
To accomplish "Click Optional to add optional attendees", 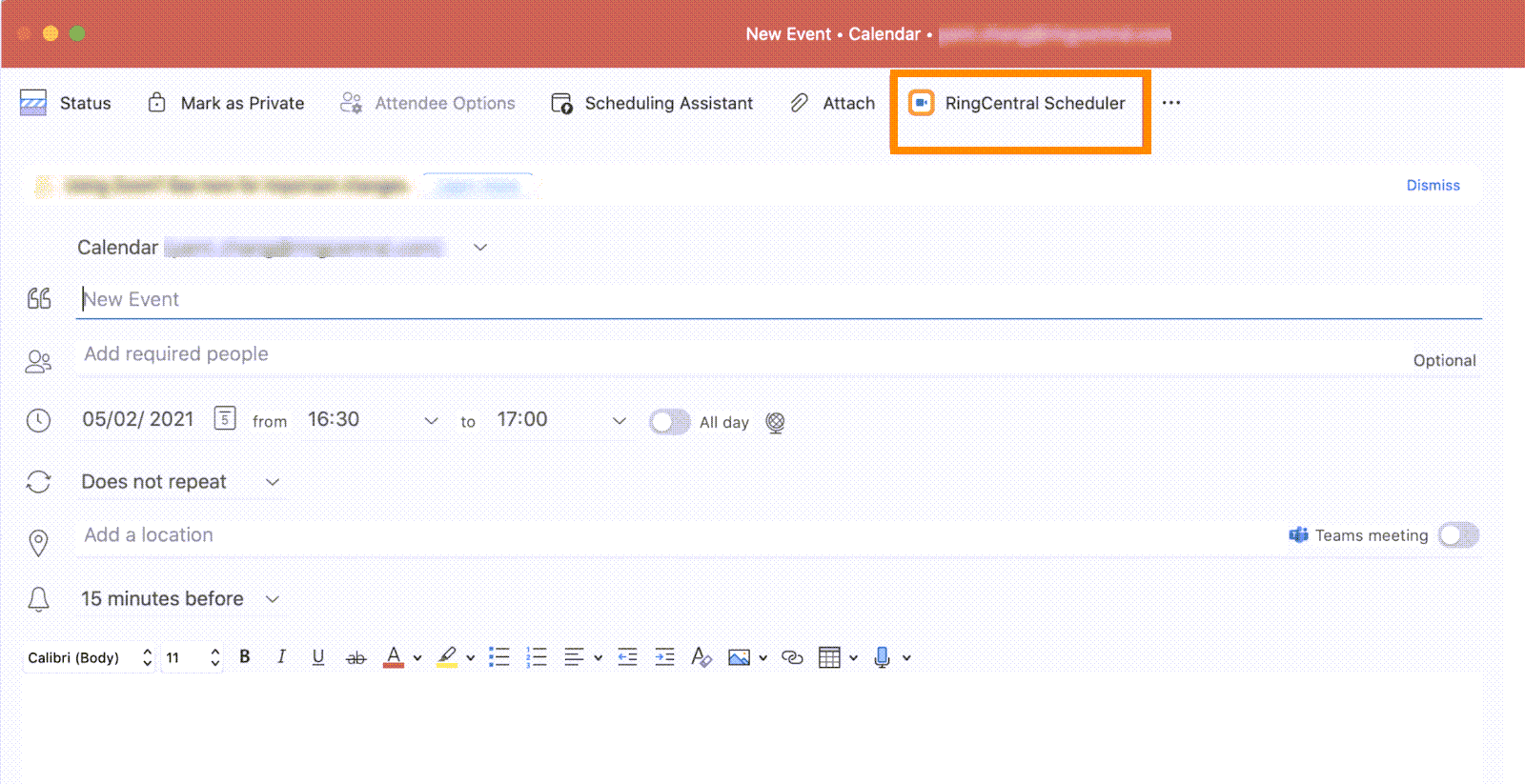I will pos(1444,360).
